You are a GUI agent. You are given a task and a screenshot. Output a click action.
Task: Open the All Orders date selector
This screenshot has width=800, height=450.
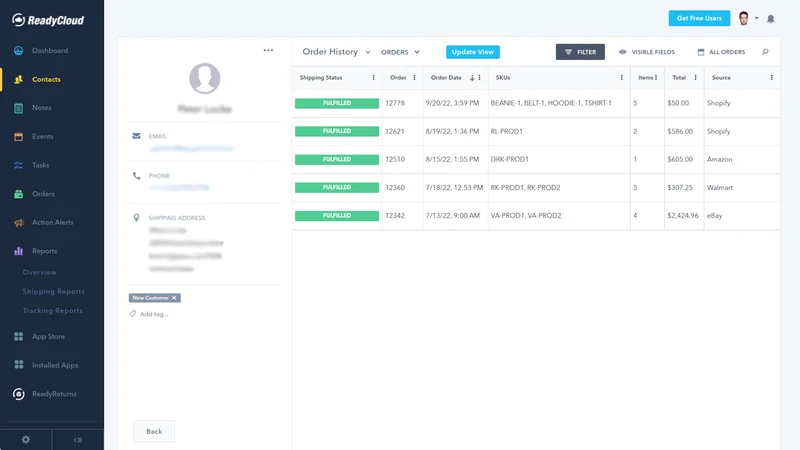tap(721, 52)
